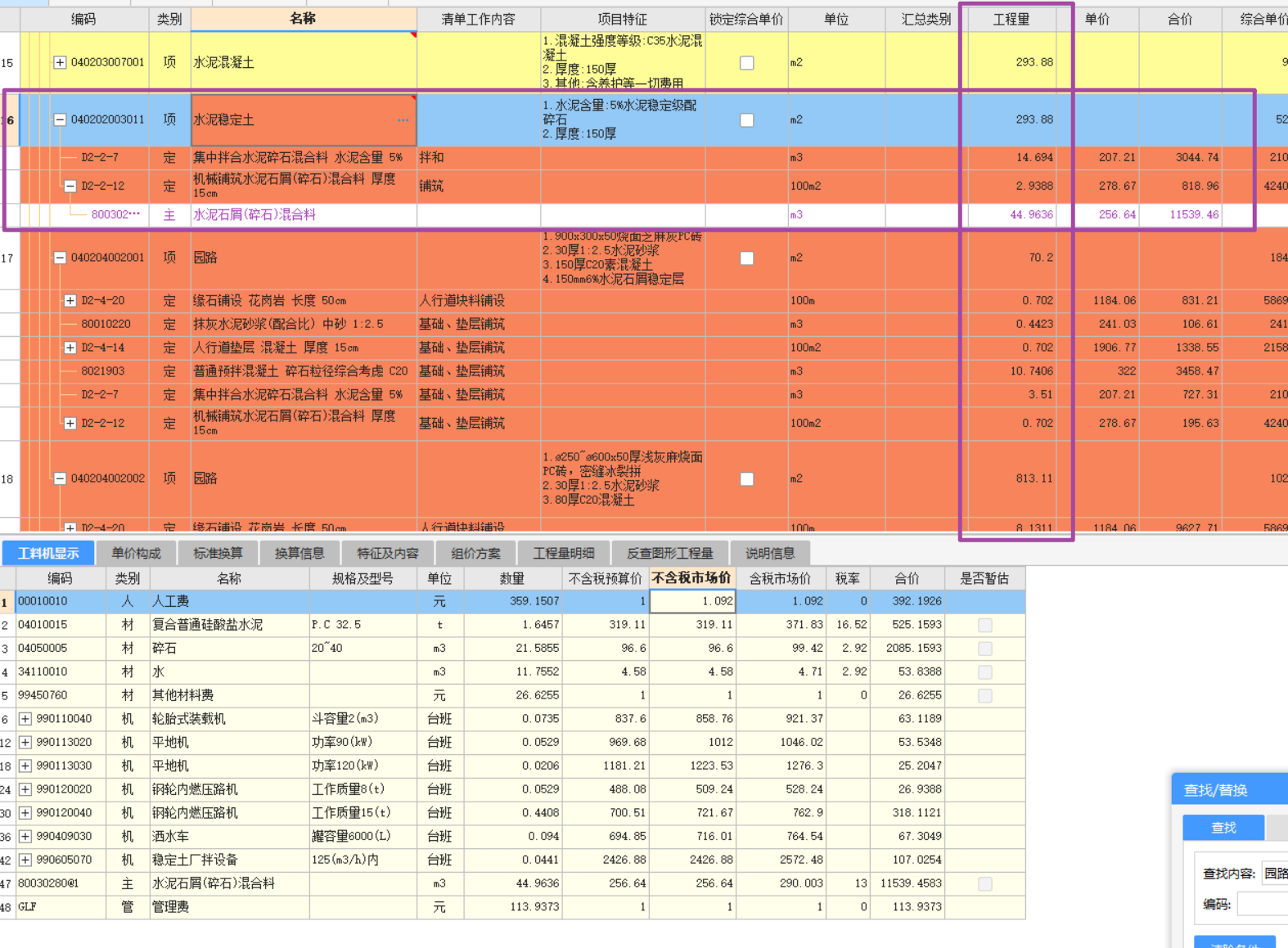The height and width of the screenshot is (948, 1288).
Task: Tick lock checkbox for 园路 item 040204002002
Action: coord(747,478)
